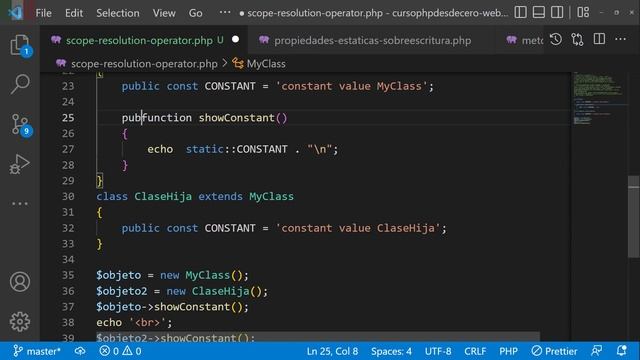Expand hidden menu bar items ellipsis

(x=225, y=13)
